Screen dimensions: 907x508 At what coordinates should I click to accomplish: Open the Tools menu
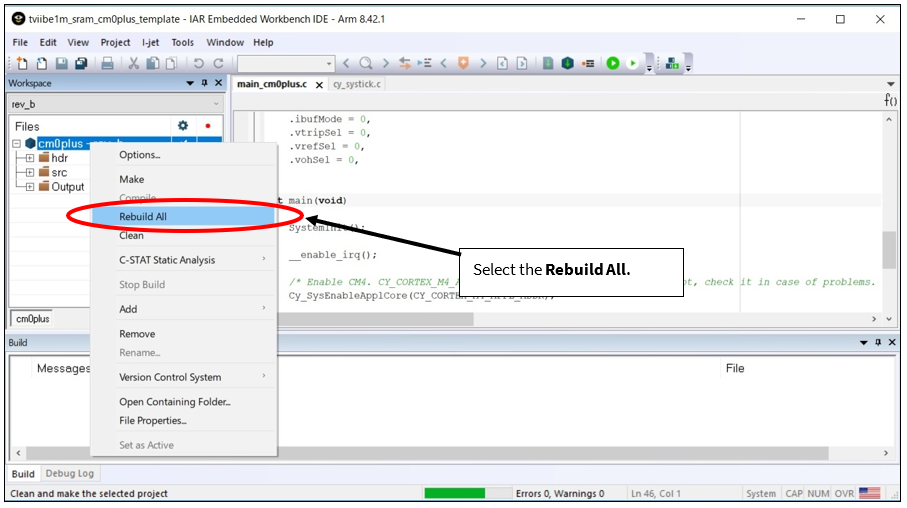[x=182, y=42]
